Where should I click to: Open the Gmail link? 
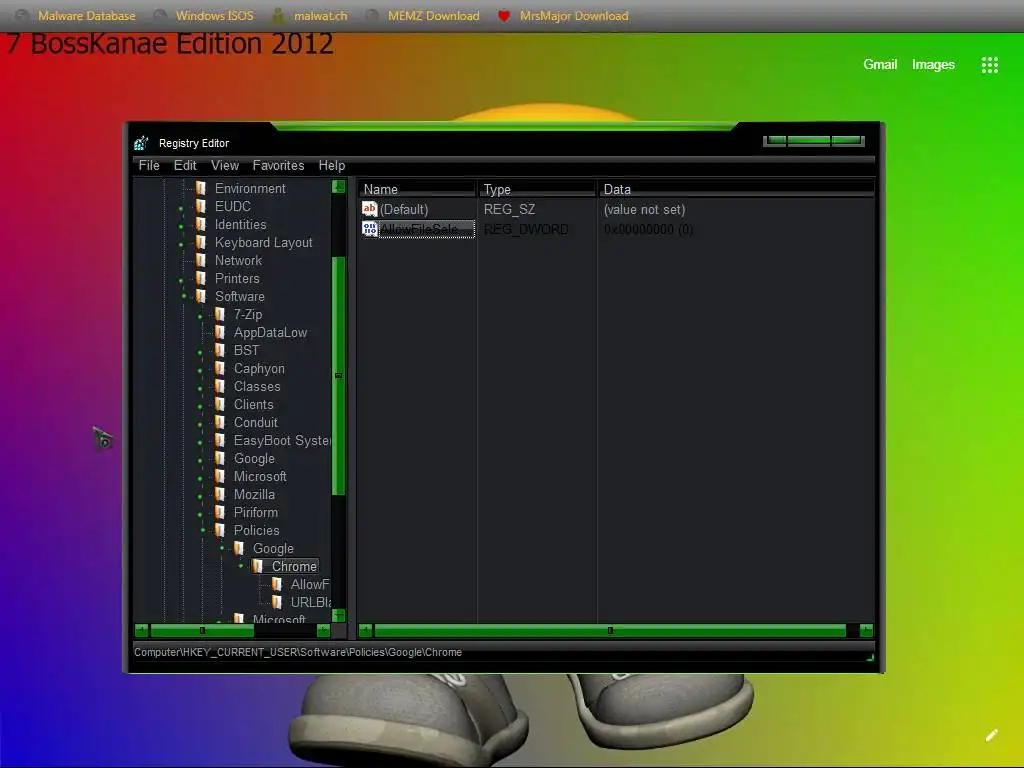pyautogui.click(x=880, y=65)
